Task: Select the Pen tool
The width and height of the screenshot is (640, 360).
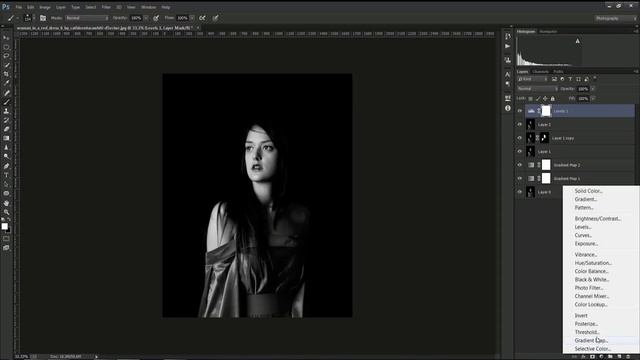Action: 6,166
